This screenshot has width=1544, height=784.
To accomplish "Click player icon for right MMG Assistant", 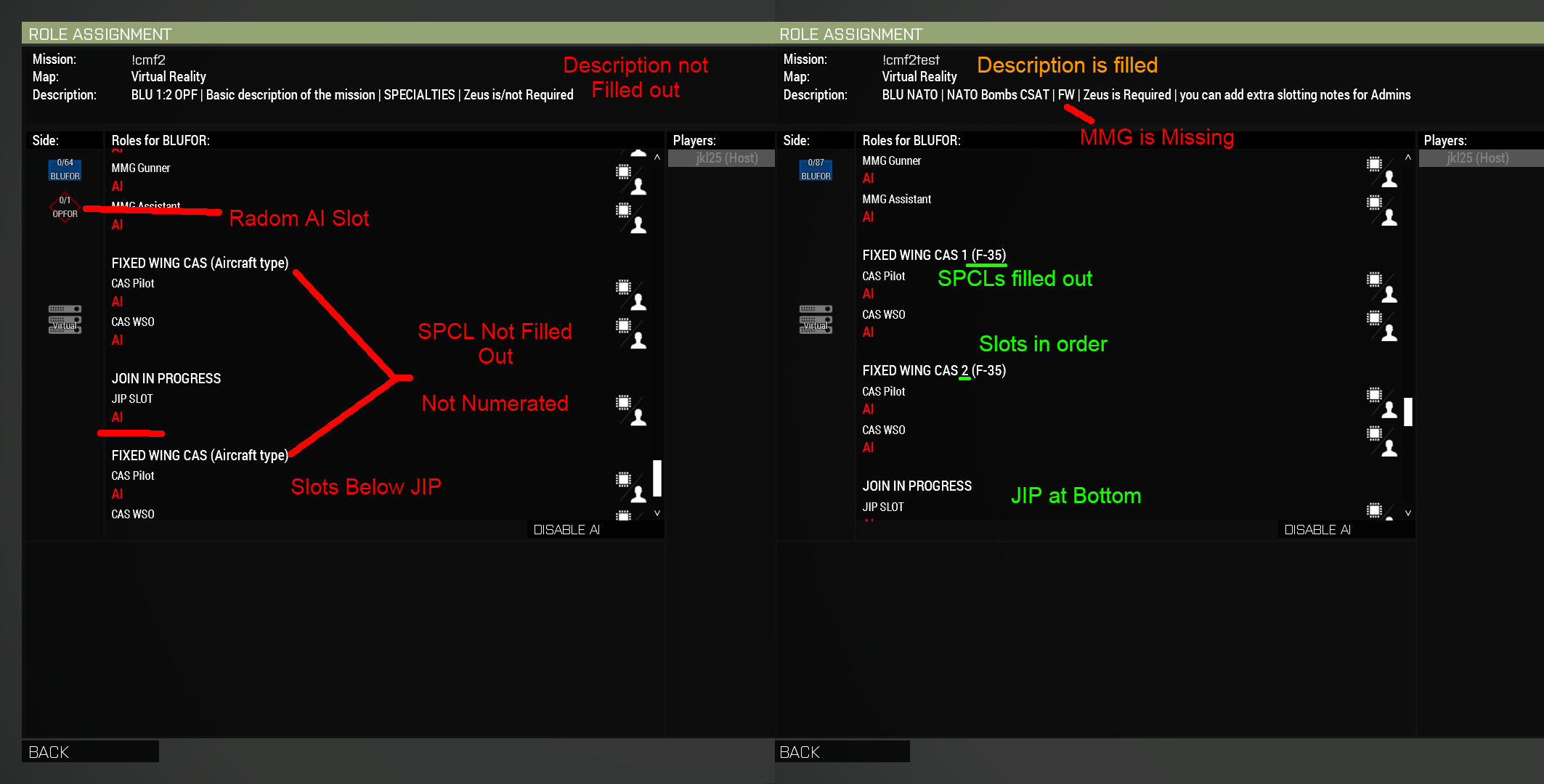I will click(x=1389, y=218).
